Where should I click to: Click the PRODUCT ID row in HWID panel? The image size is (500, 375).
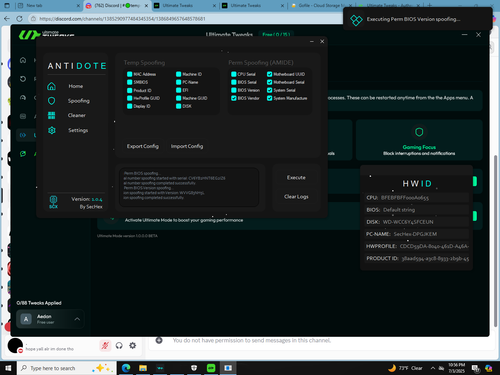click(417, 258)
